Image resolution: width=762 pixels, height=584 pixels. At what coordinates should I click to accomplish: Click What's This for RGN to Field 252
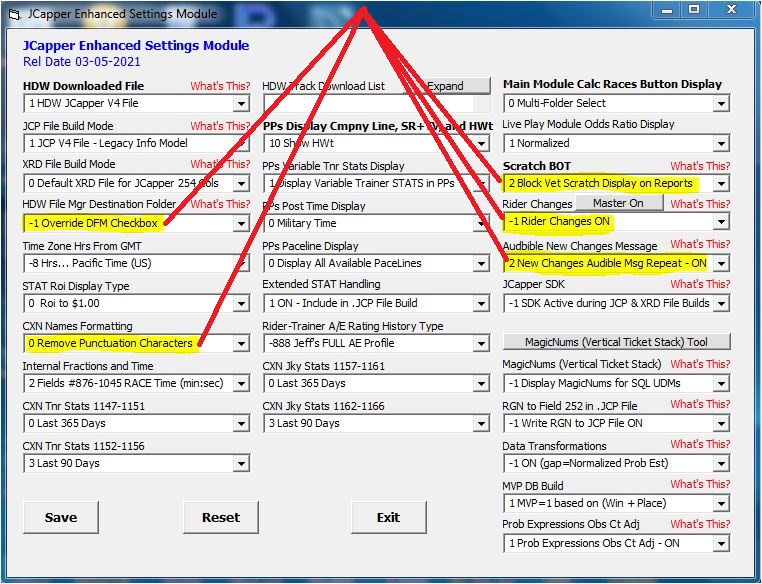click(x=700, y=404)
